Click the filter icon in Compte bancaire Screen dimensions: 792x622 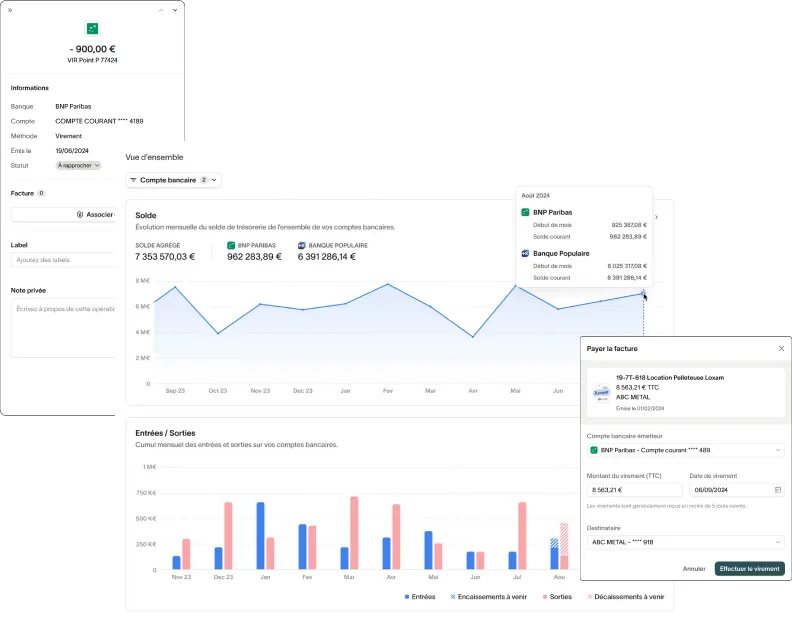tap(133, 180)
